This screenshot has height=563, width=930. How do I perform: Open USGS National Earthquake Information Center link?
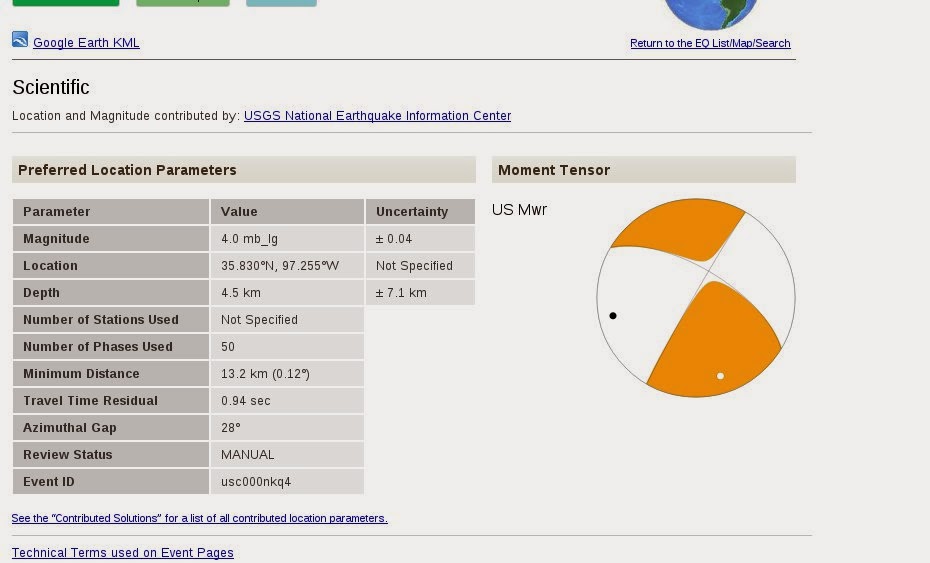tap(377, 116)
